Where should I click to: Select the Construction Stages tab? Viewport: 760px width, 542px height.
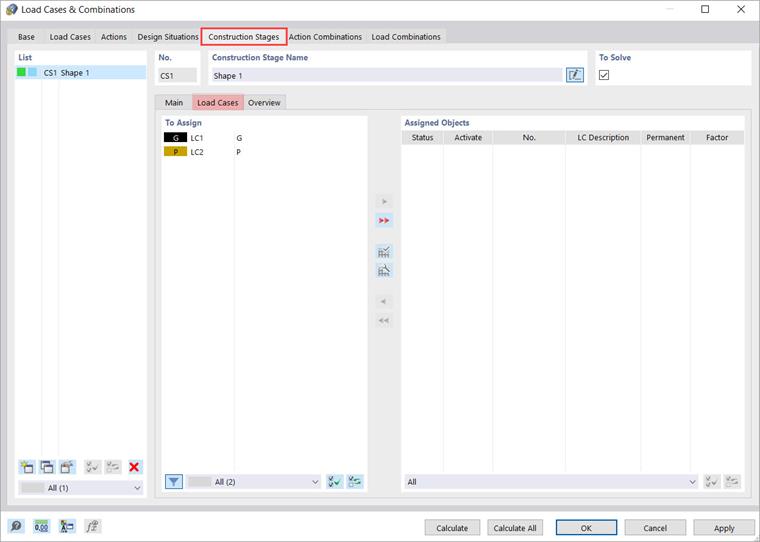[x=244, y=37]
